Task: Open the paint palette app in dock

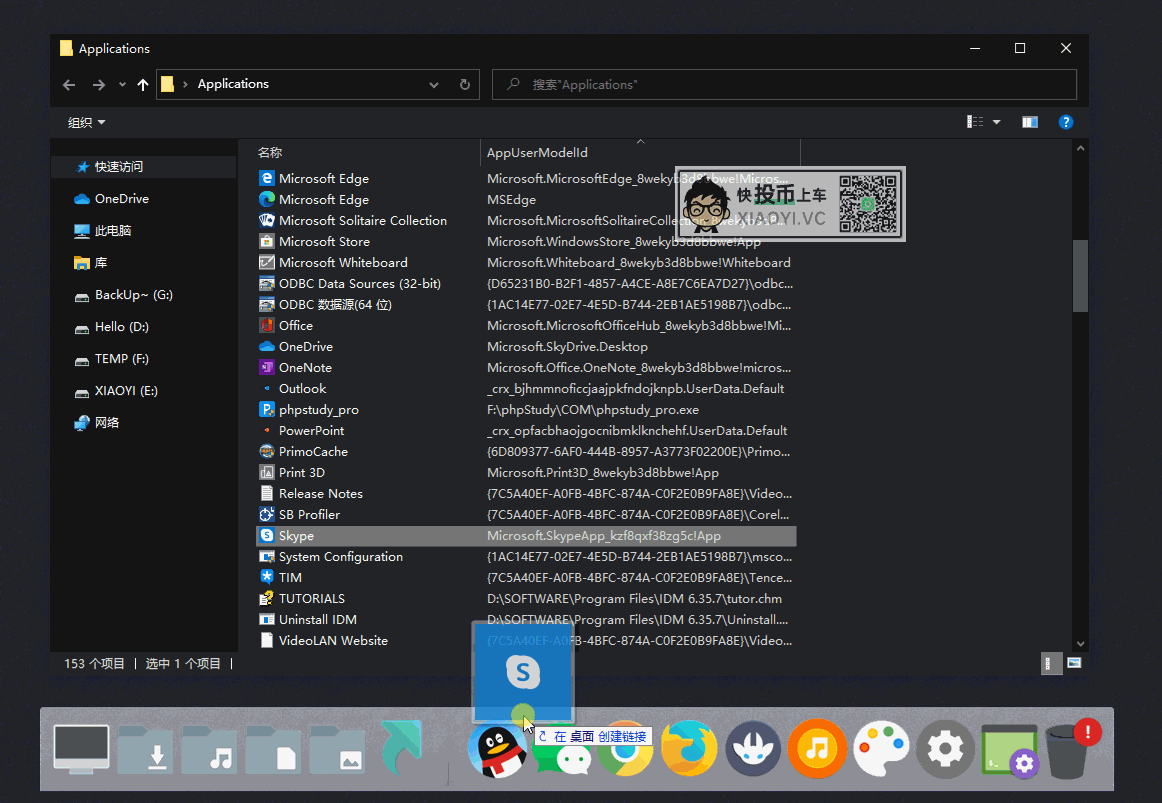Action: (x=881, y=748)
